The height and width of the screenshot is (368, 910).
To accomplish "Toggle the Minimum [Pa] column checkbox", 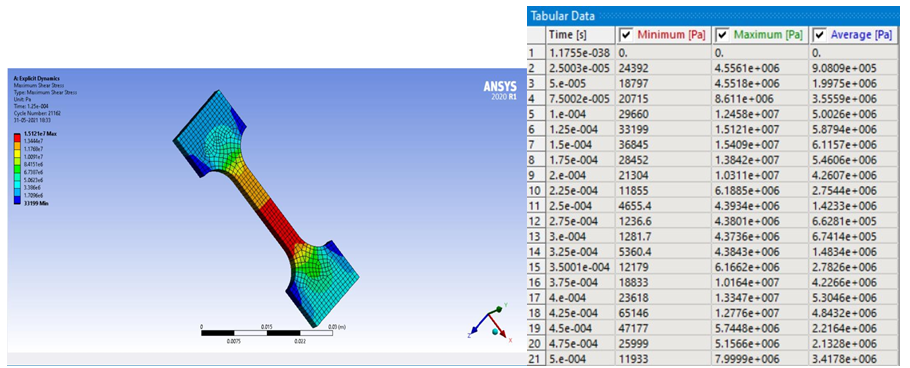I will tap(626, 35).
